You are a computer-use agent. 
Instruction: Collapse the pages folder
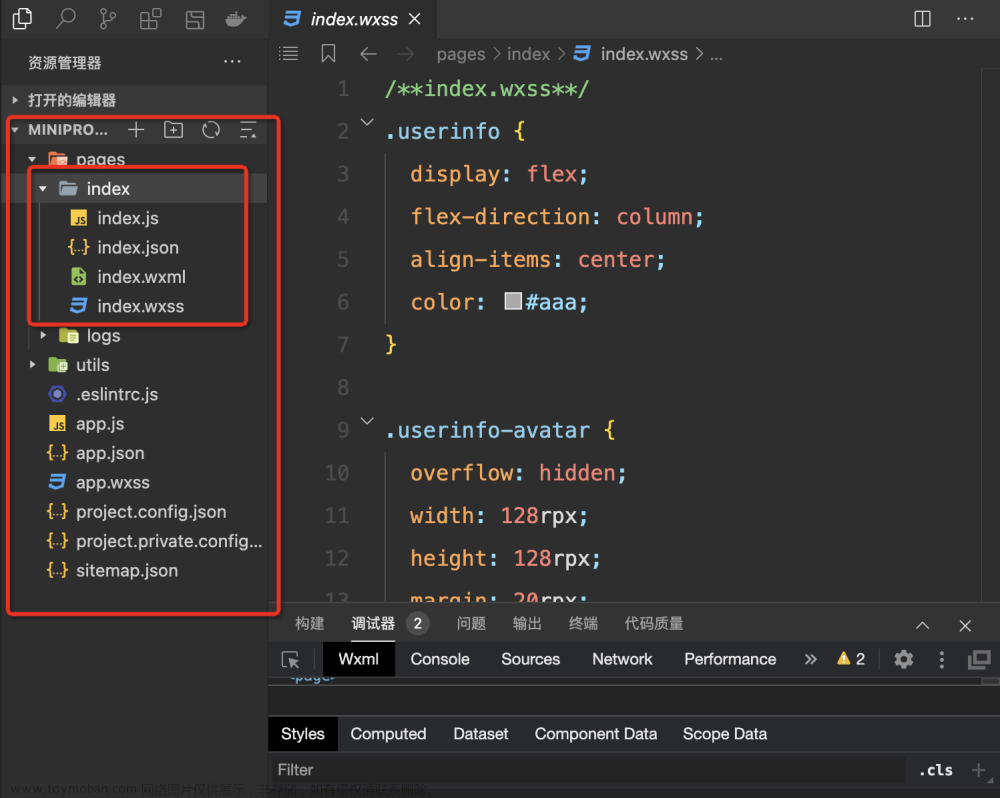coord(32,159)
